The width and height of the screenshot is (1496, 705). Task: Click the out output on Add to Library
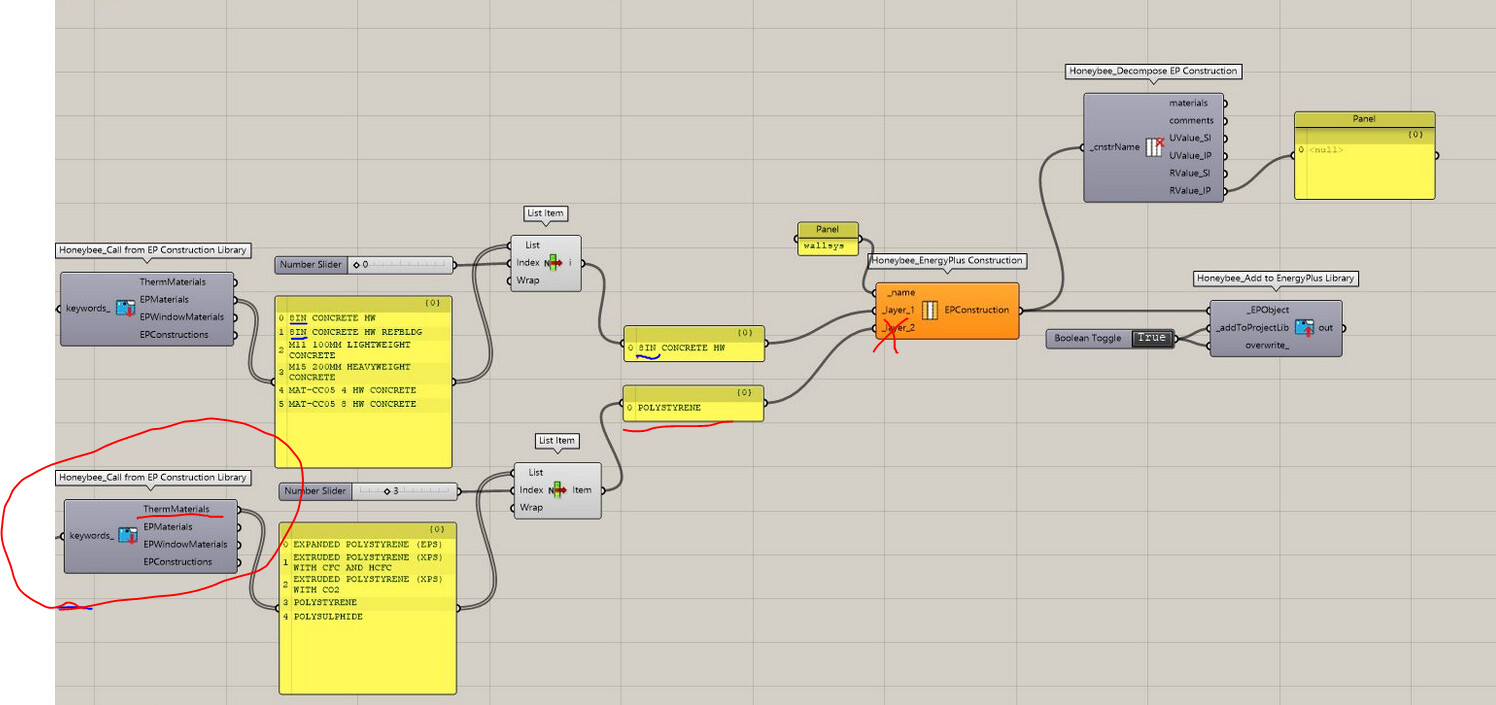tap(1326, 328)
